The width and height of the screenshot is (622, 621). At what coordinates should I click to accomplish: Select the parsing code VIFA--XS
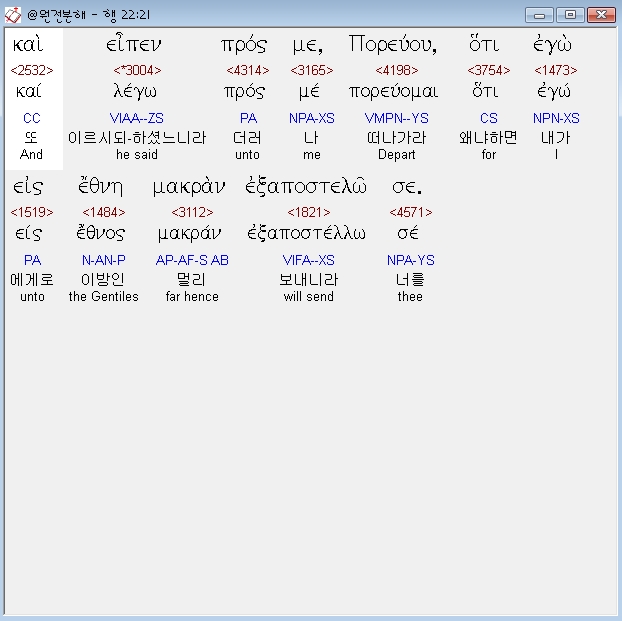click(x=309, y=260)
